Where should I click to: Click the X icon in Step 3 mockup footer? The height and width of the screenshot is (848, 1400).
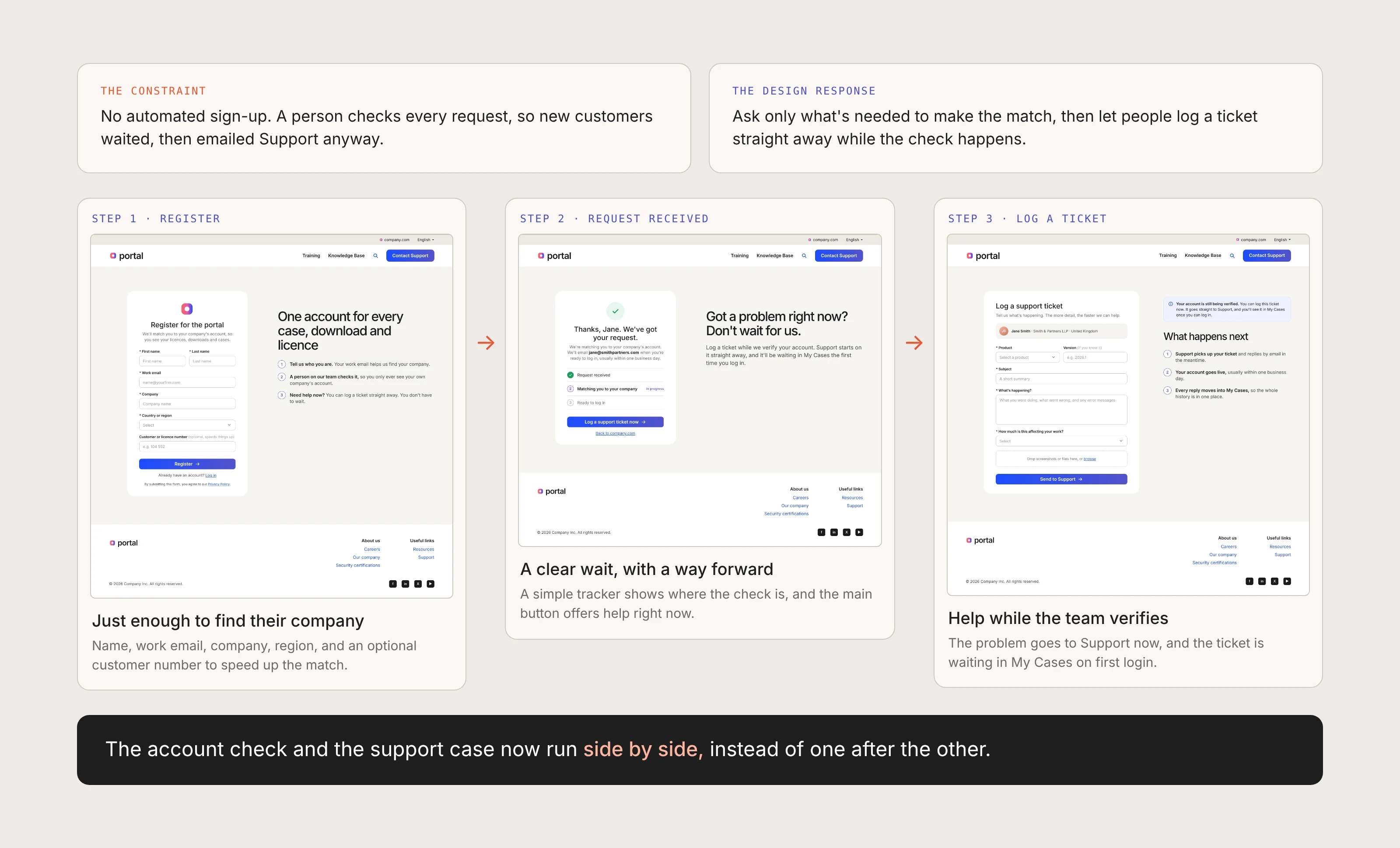click(1274, 582)
